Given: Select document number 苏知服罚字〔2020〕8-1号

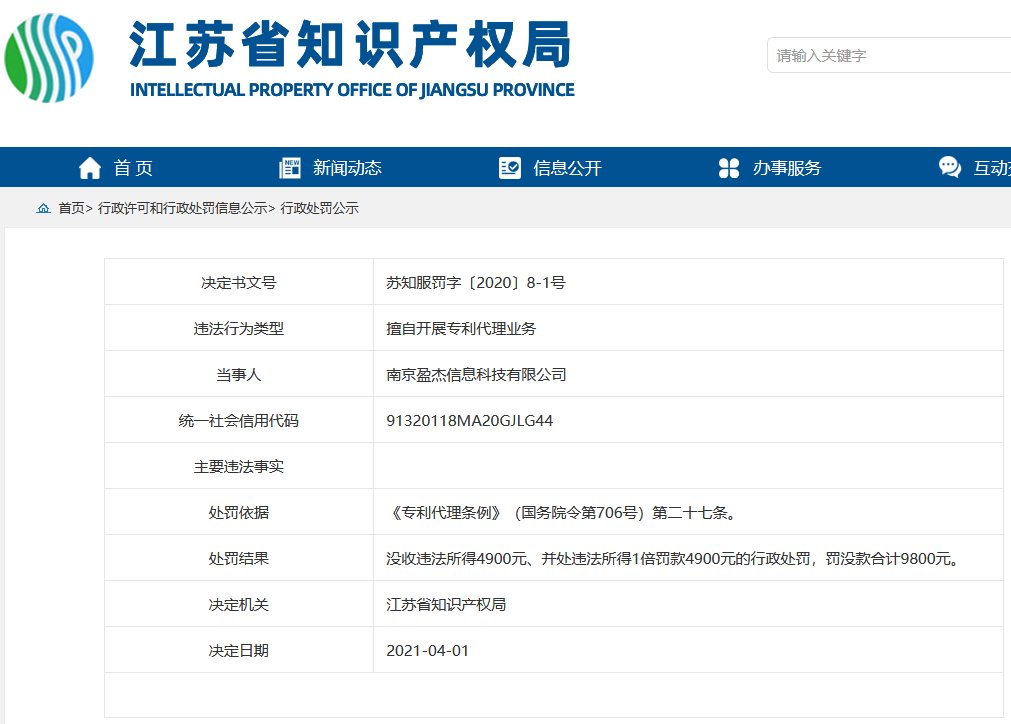Looking at the screenshot, I should pos(476,282).
